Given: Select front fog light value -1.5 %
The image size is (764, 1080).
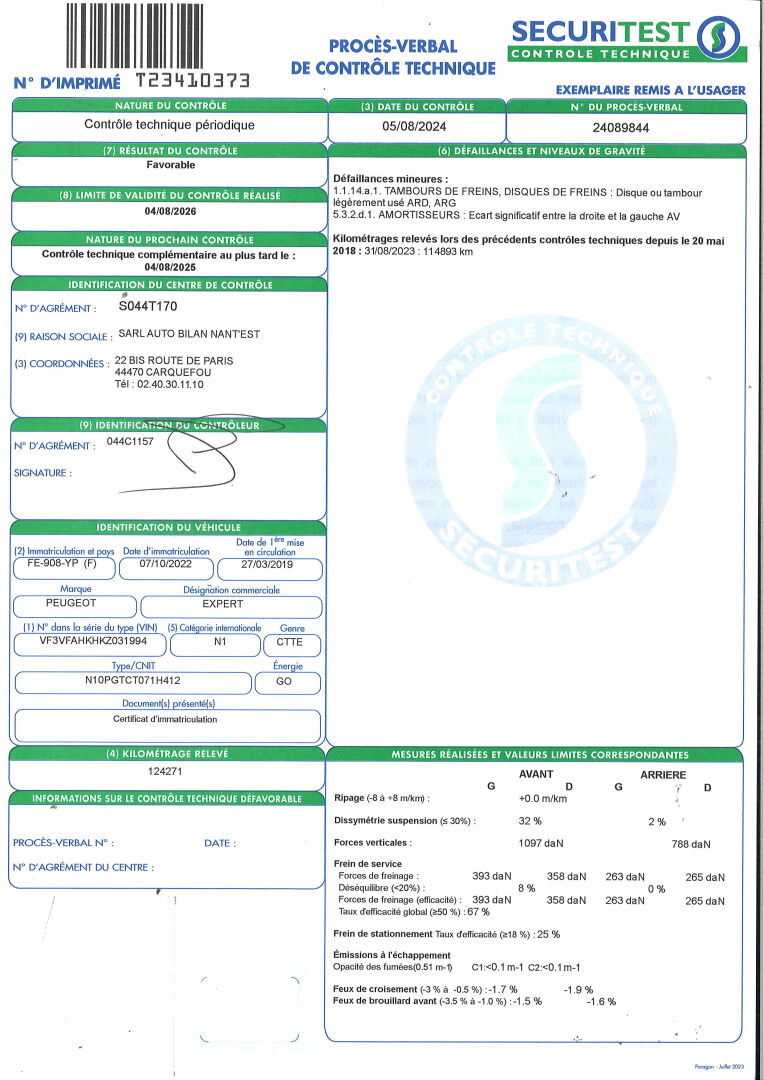Looking at the screenshot, I should 527,1001.
